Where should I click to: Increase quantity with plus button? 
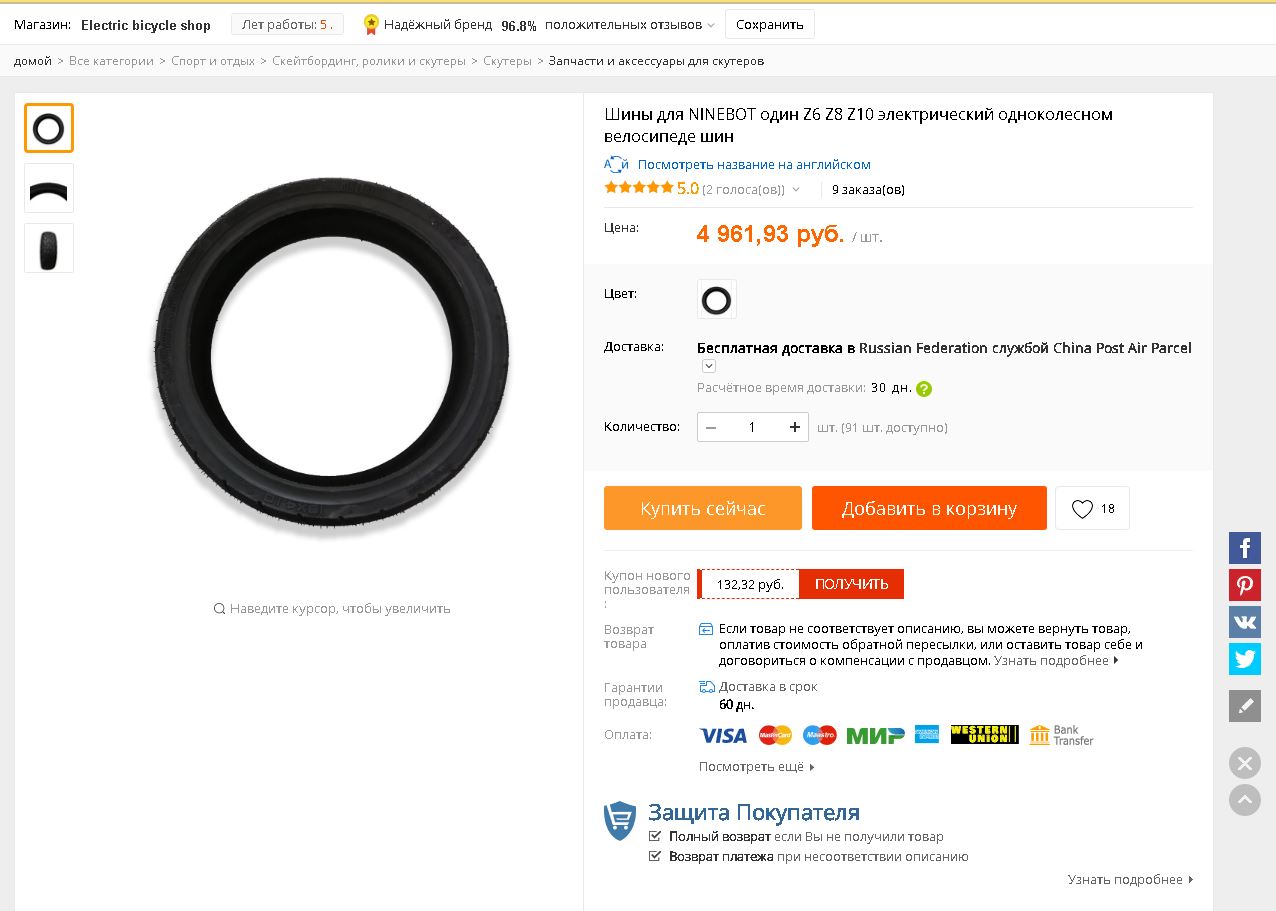(795, 427)
